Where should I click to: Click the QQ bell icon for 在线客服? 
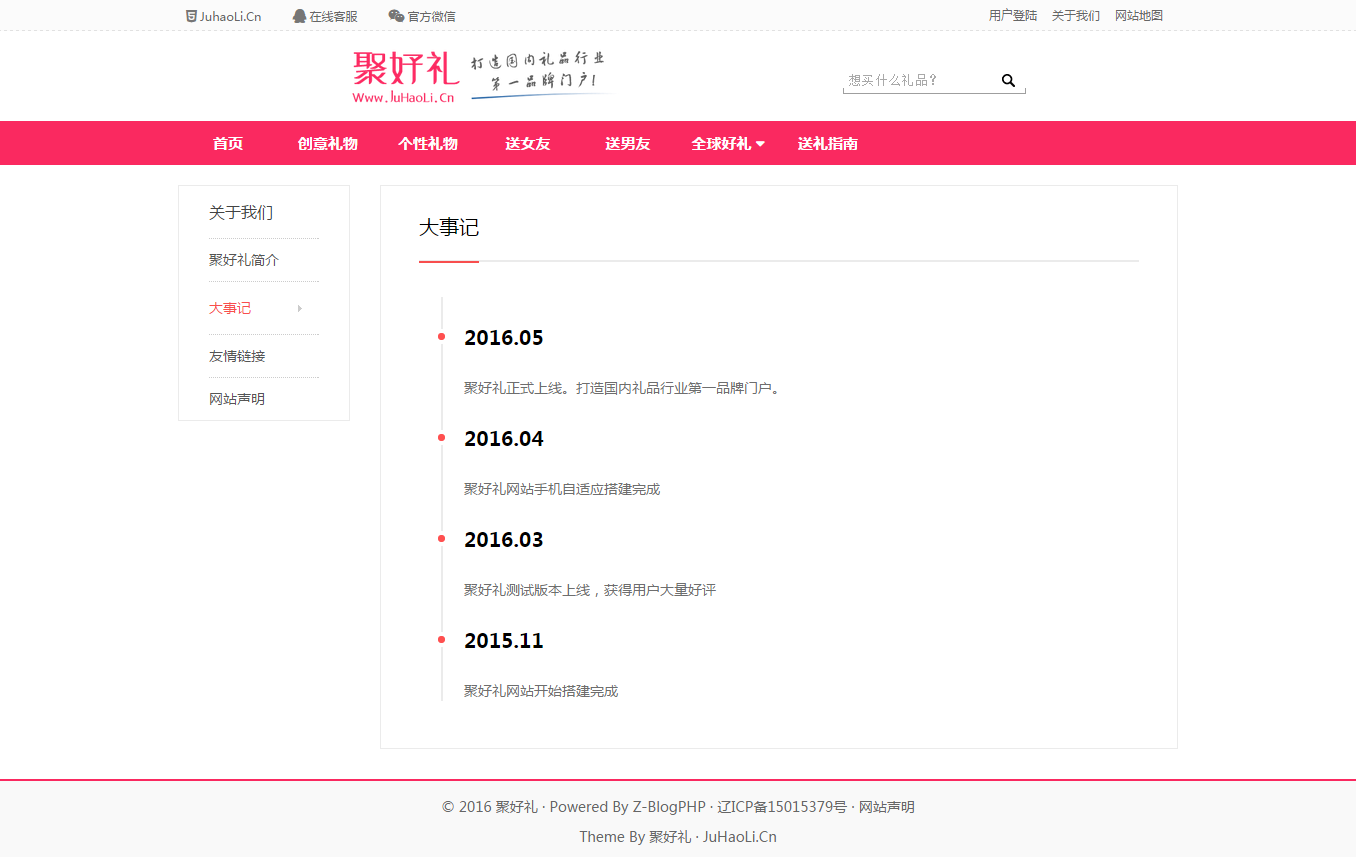click(297, 15)
